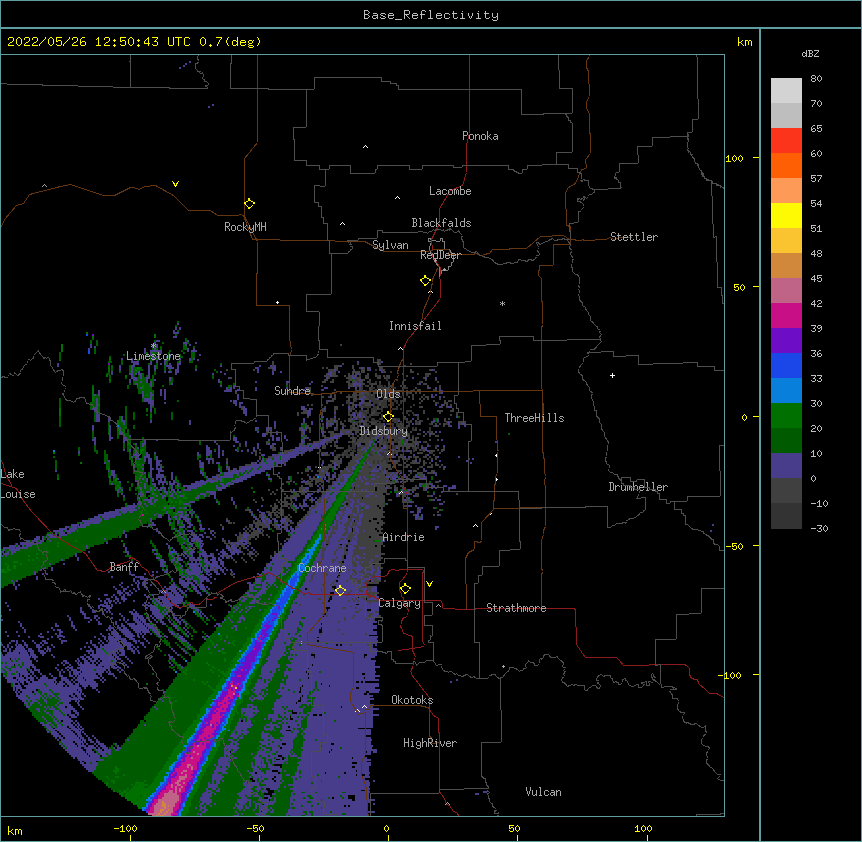Click the HighRiver town label
This screenshot has width=862, height=842.
(430, 743)
